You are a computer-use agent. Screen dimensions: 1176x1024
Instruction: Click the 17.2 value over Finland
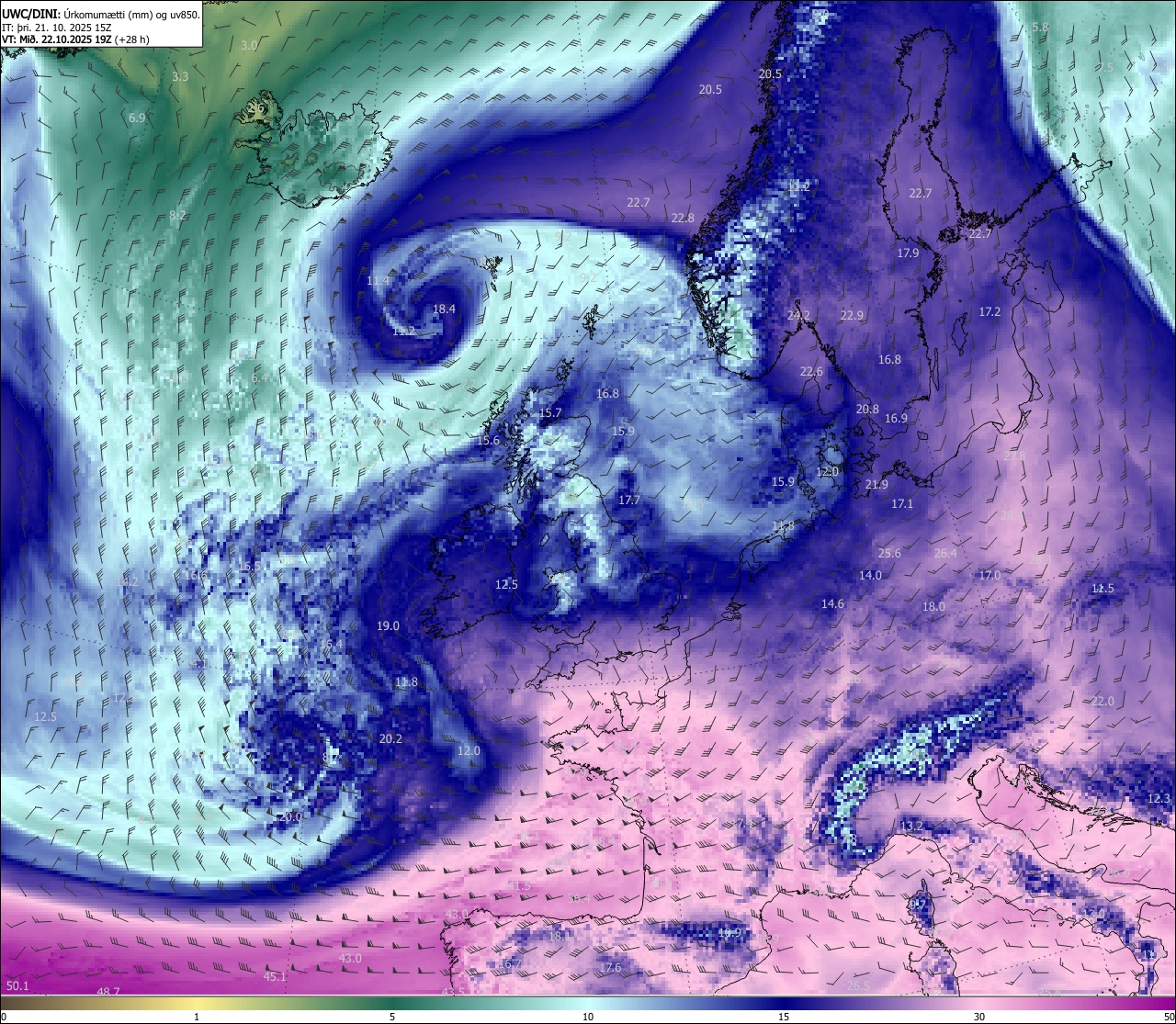pyautogui.click(x=989, y=312)
